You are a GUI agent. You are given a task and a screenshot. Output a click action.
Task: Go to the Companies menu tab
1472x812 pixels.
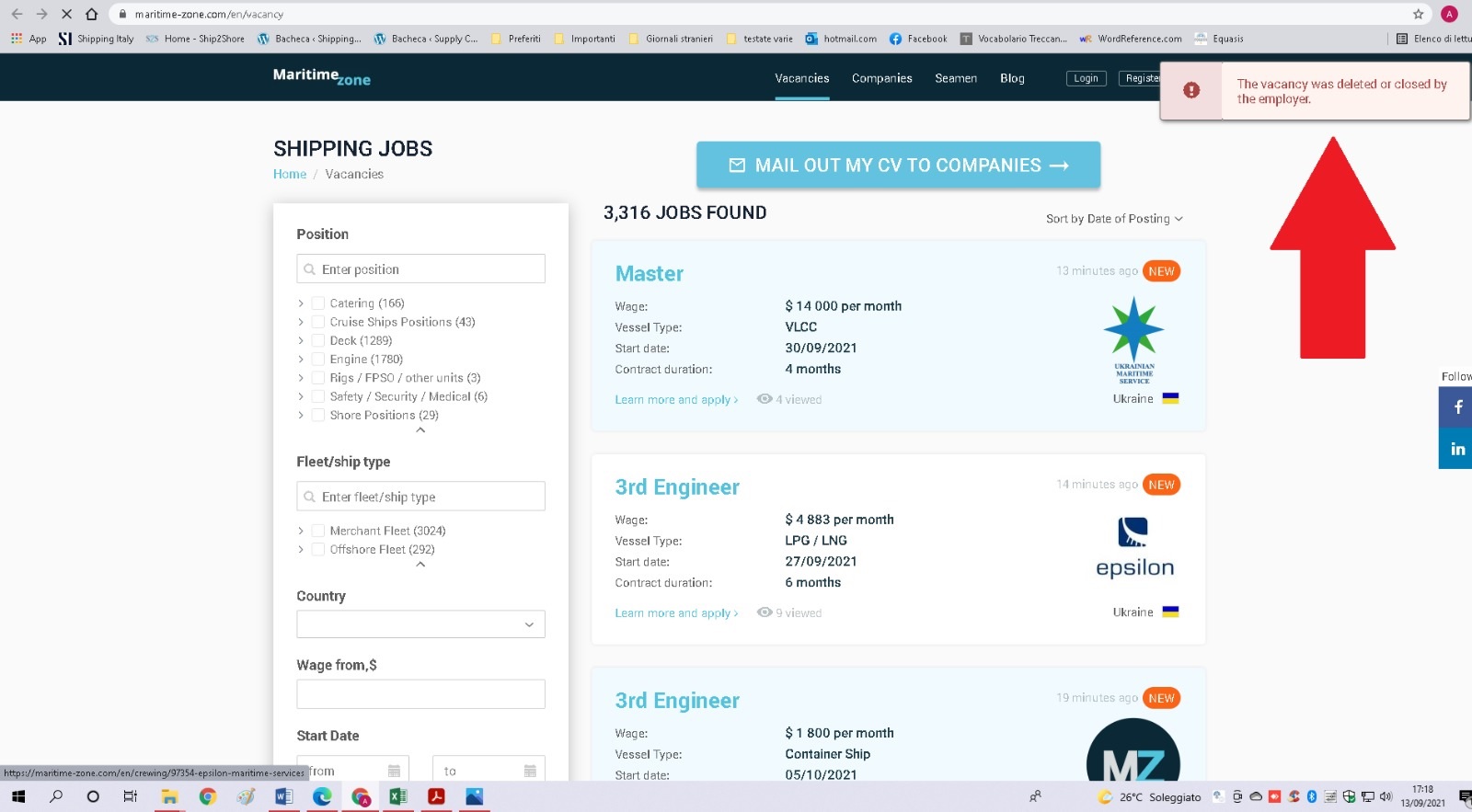pos(881,78)
